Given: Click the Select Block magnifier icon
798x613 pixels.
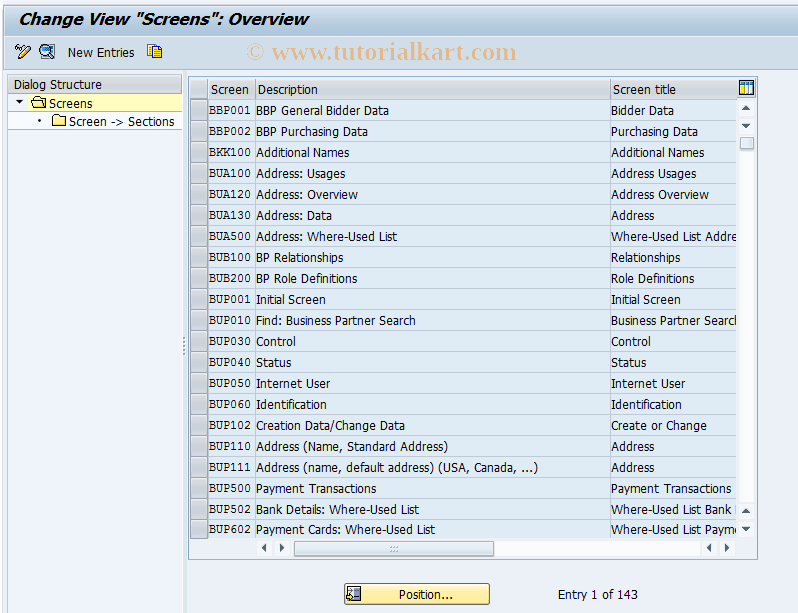Looking at the screenshot, I should coord(47,51).
